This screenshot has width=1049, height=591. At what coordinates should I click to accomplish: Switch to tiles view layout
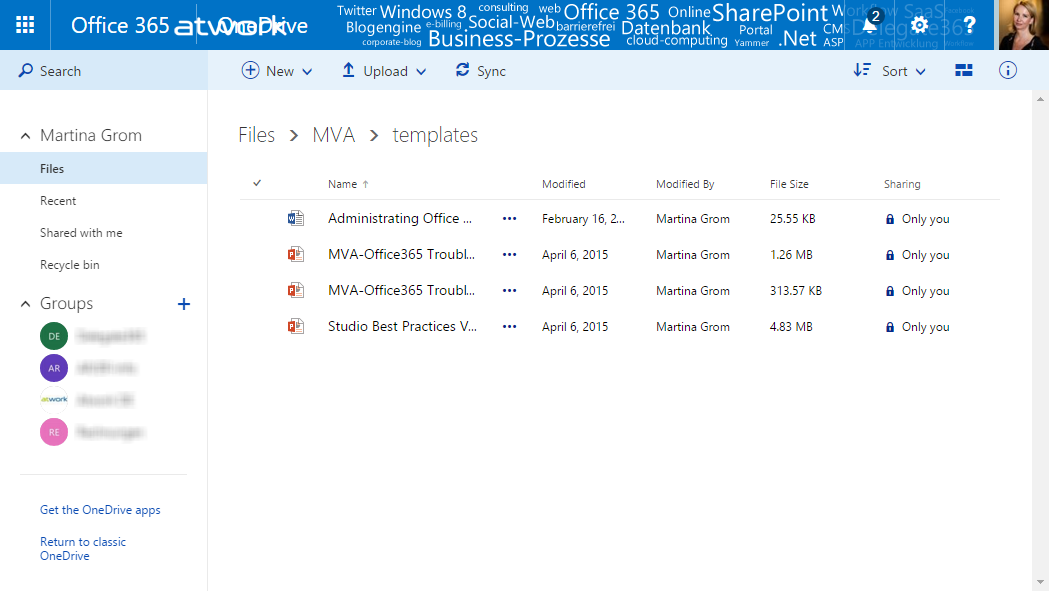tap(964, 71)
